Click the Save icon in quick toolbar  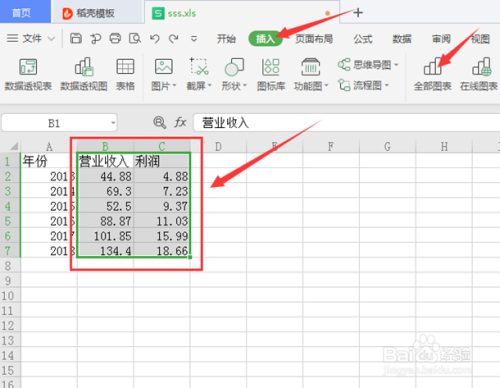(76, 39)
